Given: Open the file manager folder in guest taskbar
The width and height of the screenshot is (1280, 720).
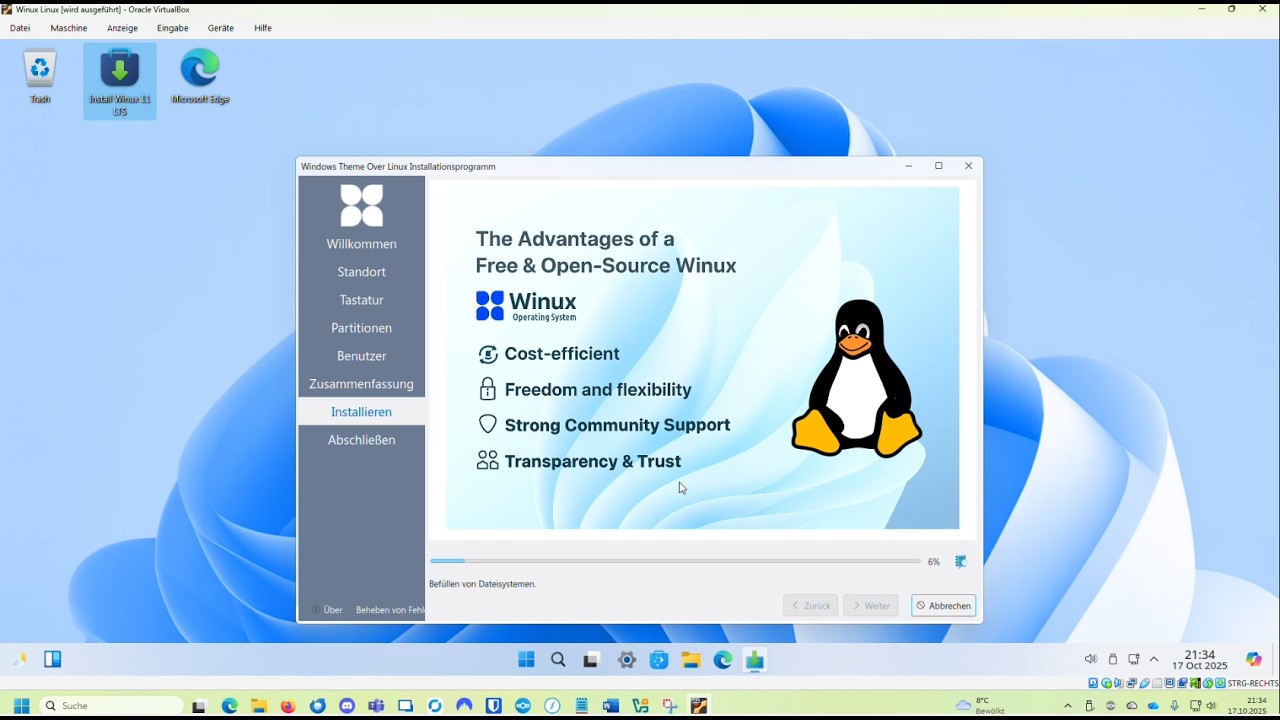Looking at the screenshot, I should pos(690,660).
